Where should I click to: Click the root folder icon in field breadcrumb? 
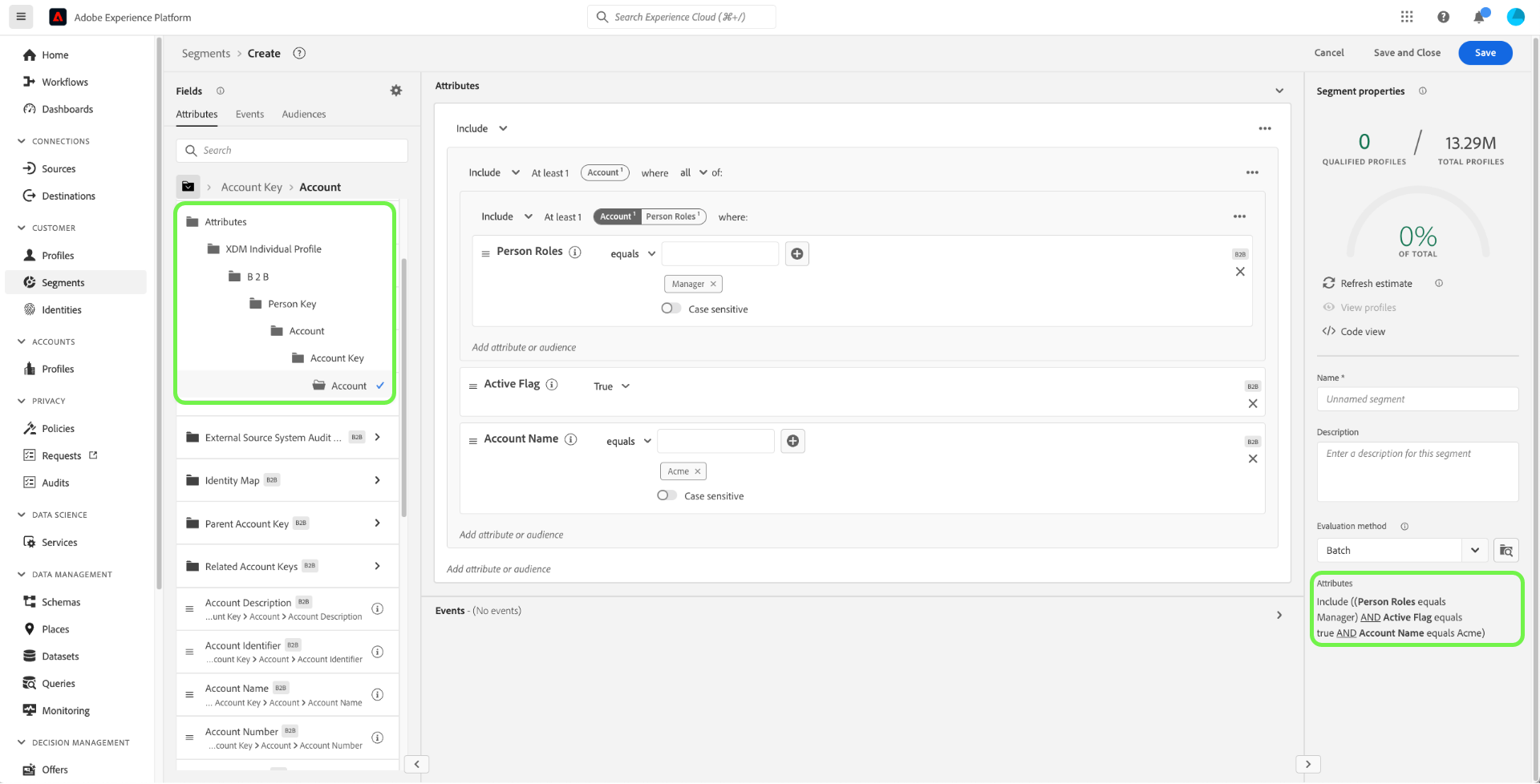pyautogui.click(x=188, y=187)
